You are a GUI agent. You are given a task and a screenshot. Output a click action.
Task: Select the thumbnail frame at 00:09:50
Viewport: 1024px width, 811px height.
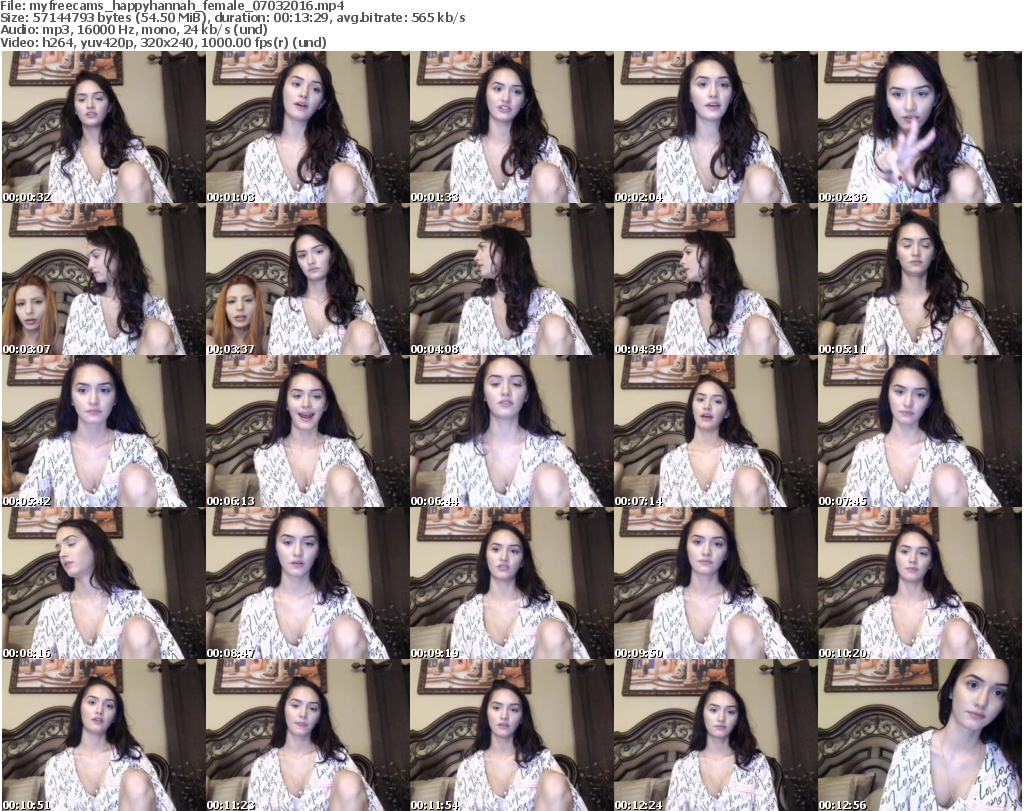tap(715, 583)
